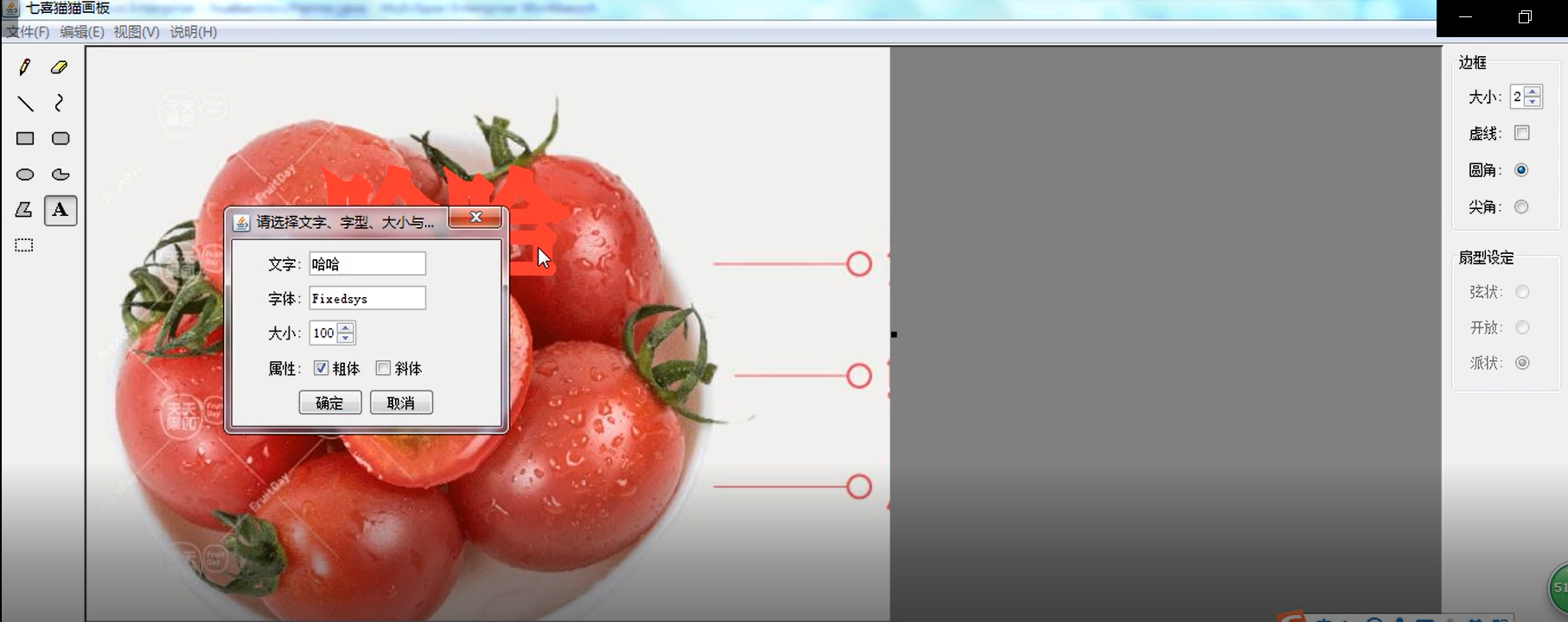Screen dimensions: 1568x622
Task: Select the Arc/Pie shape tool
Action: click(x=61, y=175)
